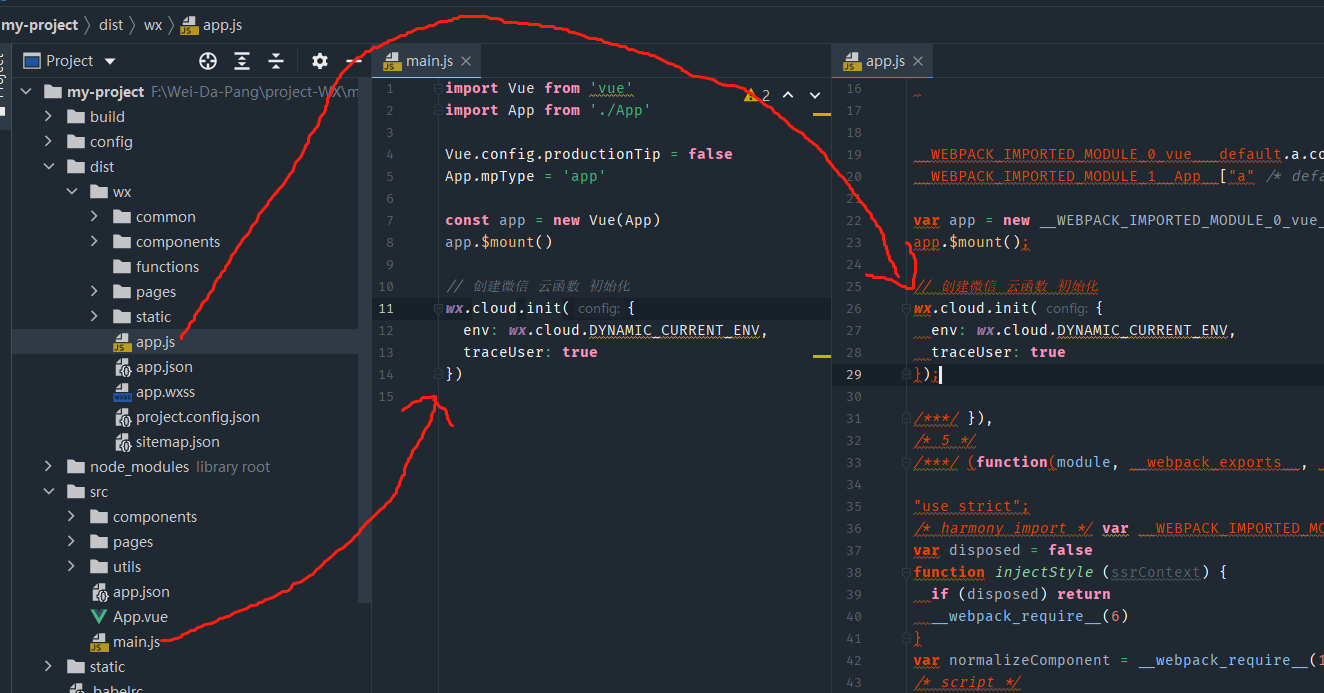Click line number 29 in app.js gutter
Viewport: 1324px width, 693px height.
pos(853,374)
